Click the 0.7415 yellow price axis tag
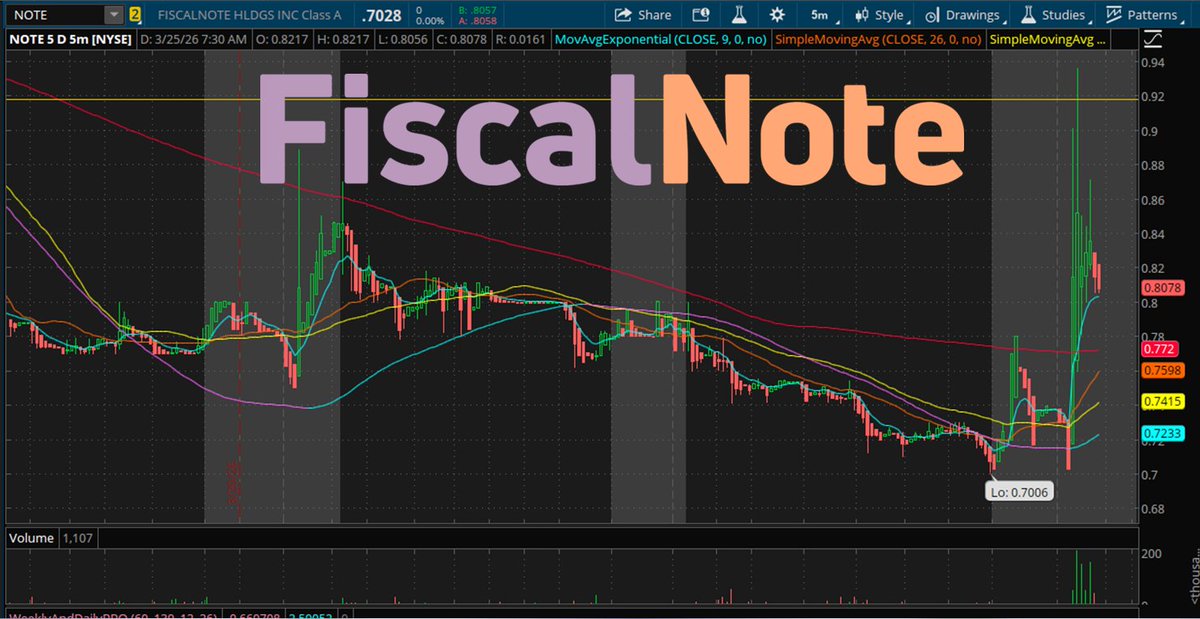This screenshot has width=1200, height=619. pyautogui.click(x=1161, y=401)
